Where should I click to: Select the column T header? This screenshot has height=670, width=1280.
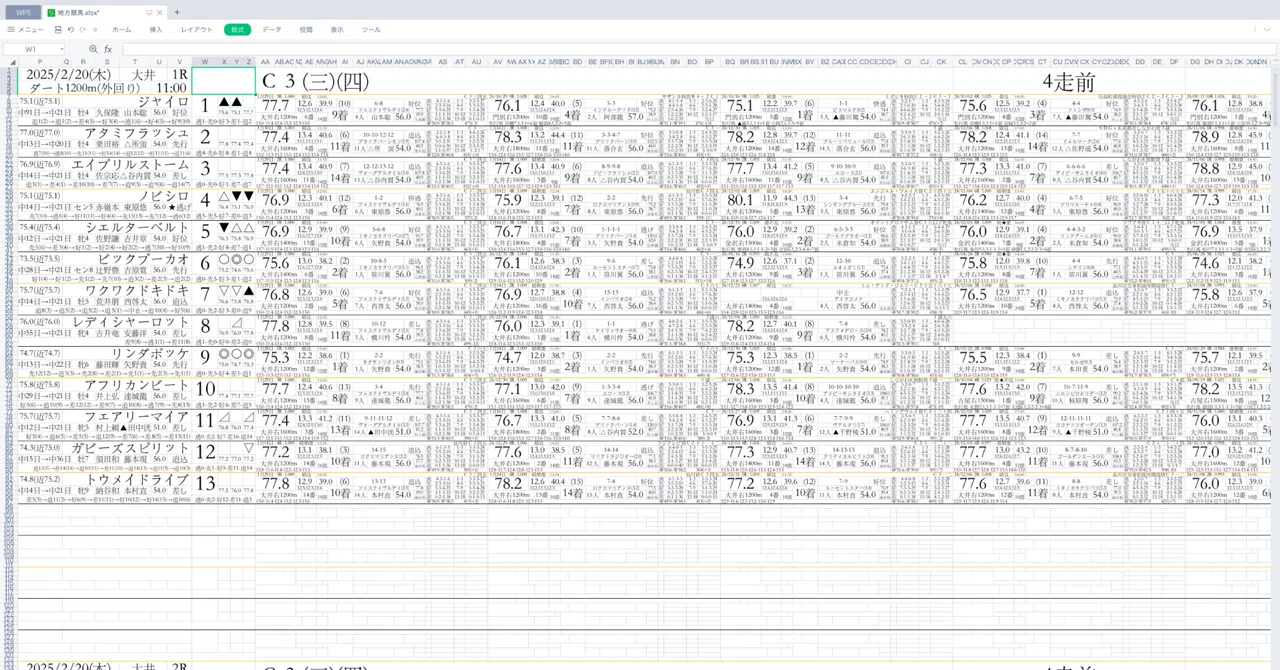click(135, 61)
